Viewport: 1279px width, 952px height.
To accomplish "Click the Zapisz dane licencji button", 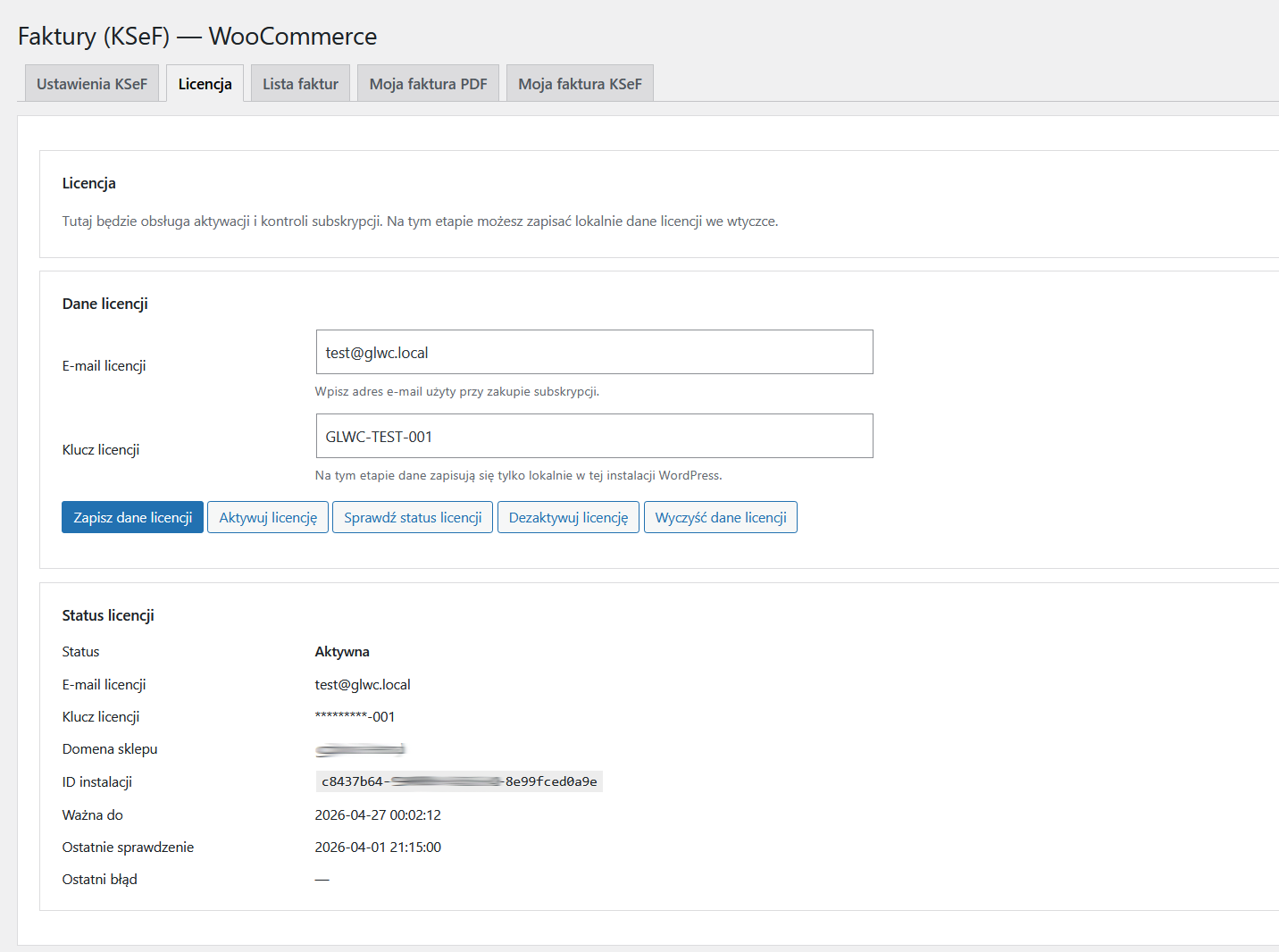I will pos(132,517).
